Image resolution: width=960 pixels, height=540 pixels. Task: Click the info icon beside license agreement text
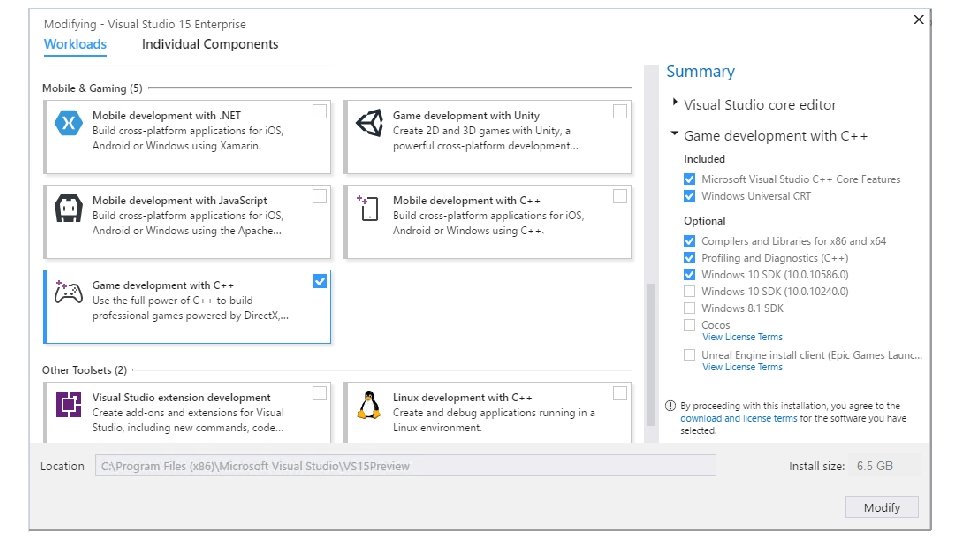pos(672,406)
